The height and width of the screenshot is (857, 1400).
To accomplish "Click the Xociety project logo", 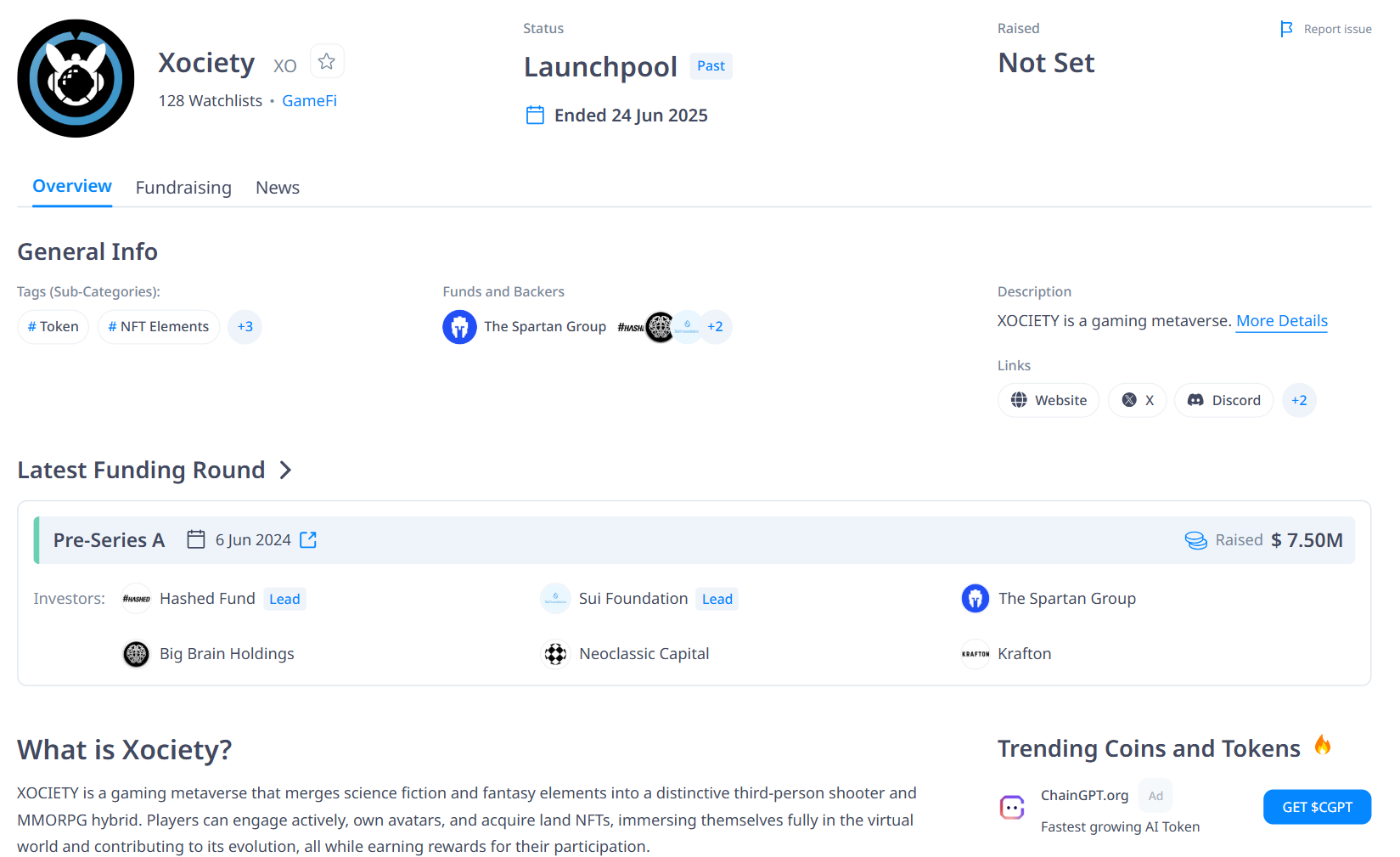I will pyautogui.click(x=76, y=78).
